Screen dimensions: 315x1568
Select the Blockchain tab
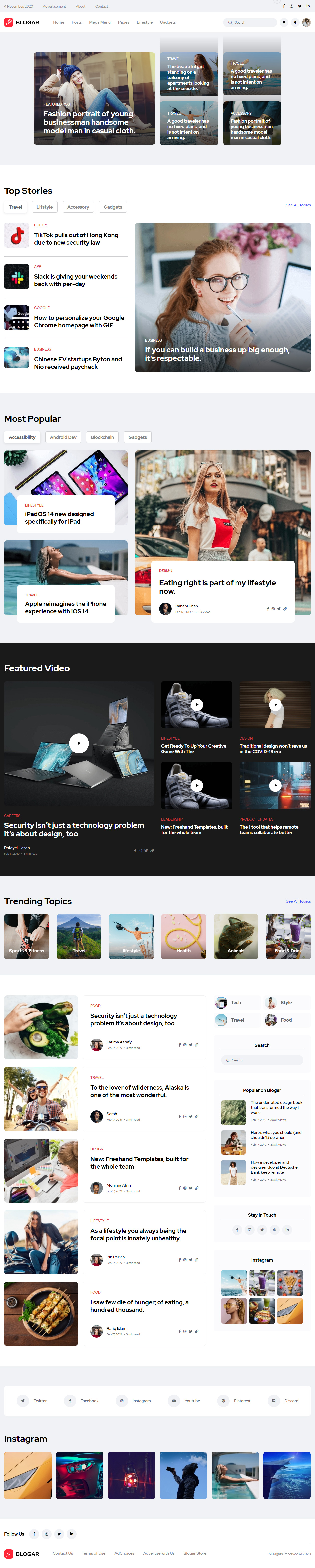102,437
